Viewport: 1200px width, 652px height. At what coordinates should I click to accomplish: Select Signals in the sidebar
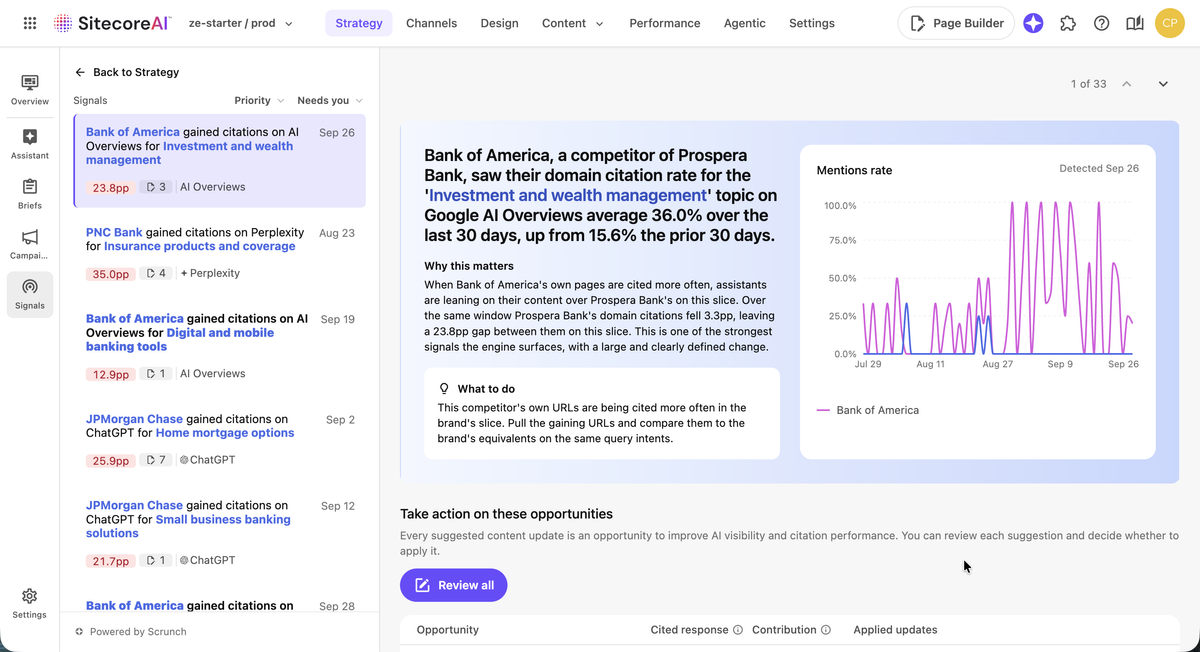point(30,294)
